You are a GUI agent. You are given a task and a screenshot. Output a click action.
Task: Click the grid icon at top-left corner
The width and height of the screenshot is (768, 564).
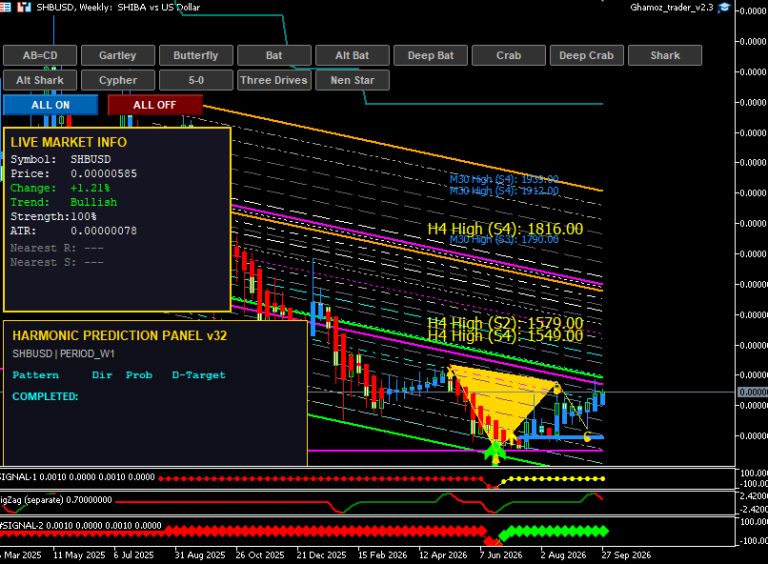(x=5, y=7)
